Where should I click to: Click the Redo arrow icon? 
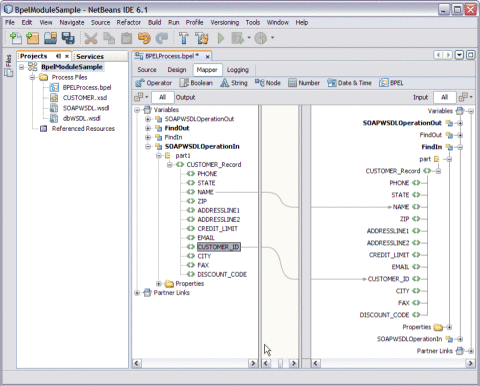(x=162, y=38)
